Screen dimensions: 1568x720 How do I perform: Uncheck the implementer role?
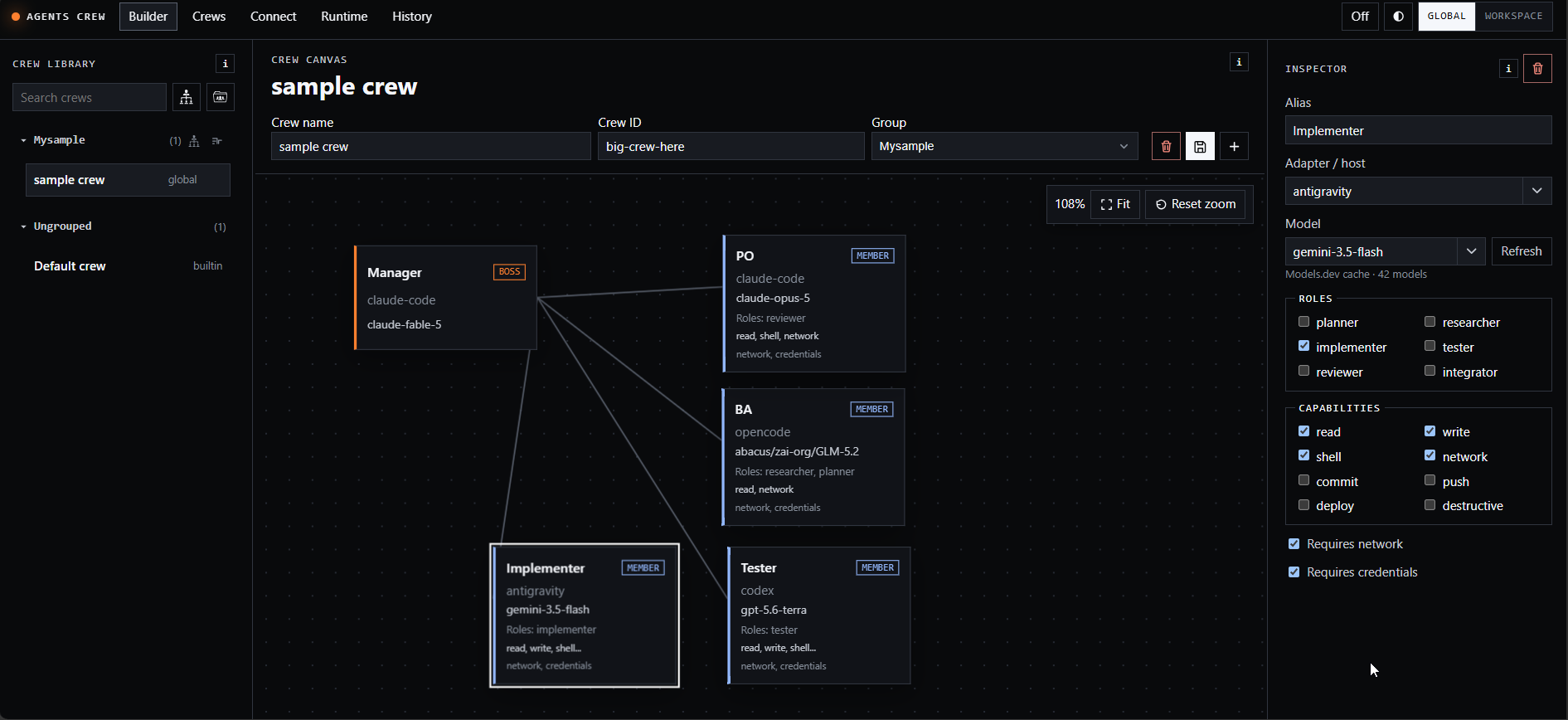(1304, 346)
